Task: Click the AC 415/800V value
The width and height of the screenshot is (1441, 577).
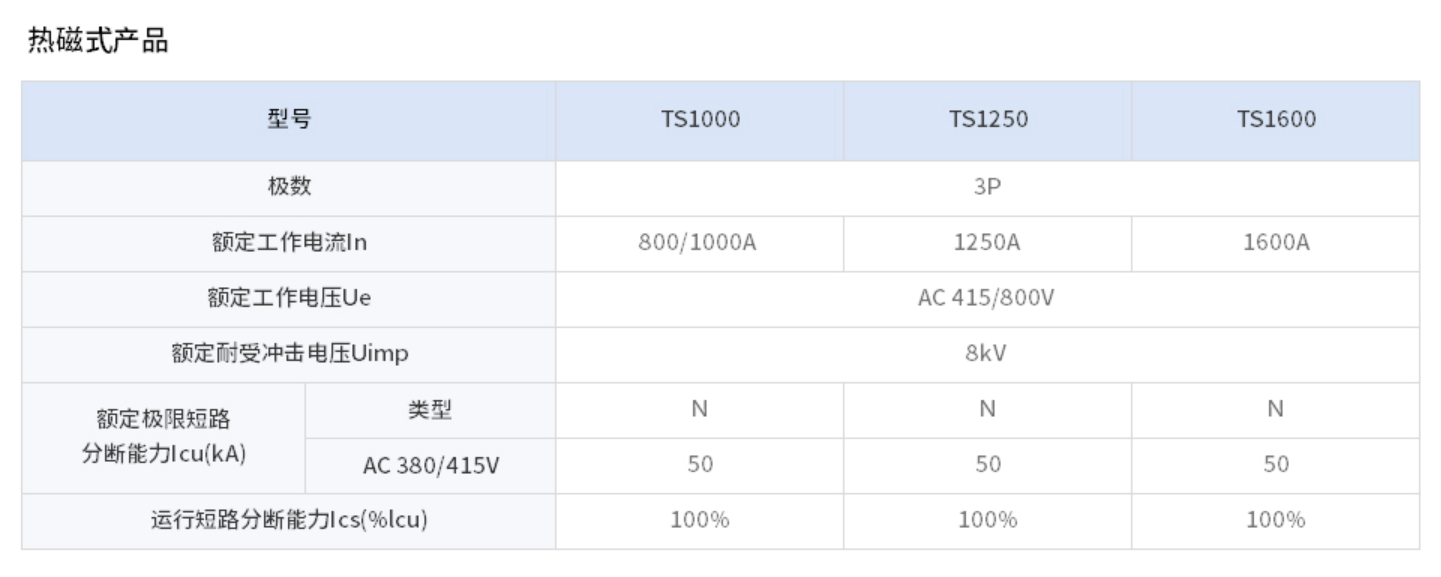Action: [x=987, y=298]
